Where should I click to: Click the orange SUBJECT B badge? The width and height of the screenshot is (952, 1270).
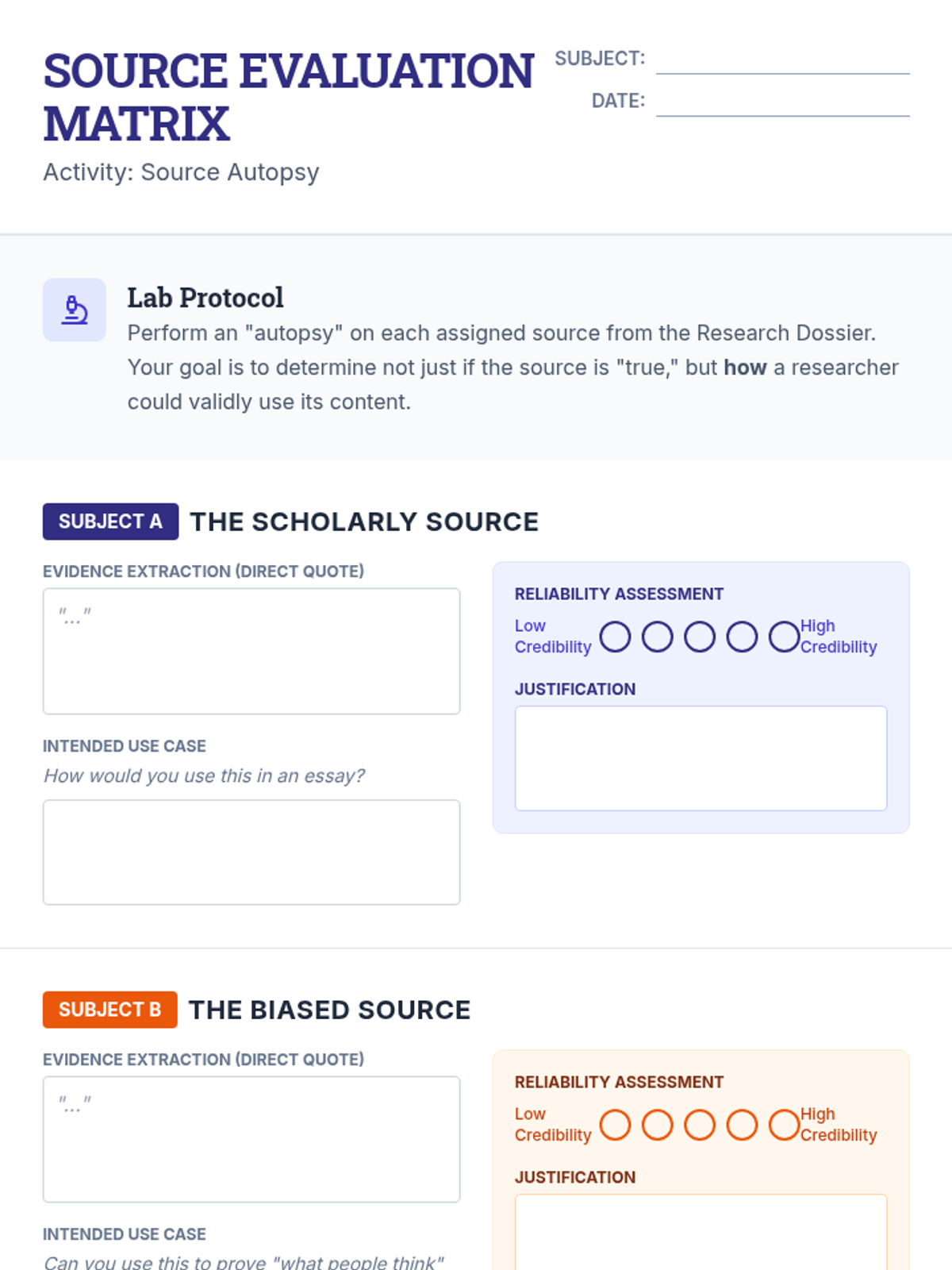(109, 1010)
